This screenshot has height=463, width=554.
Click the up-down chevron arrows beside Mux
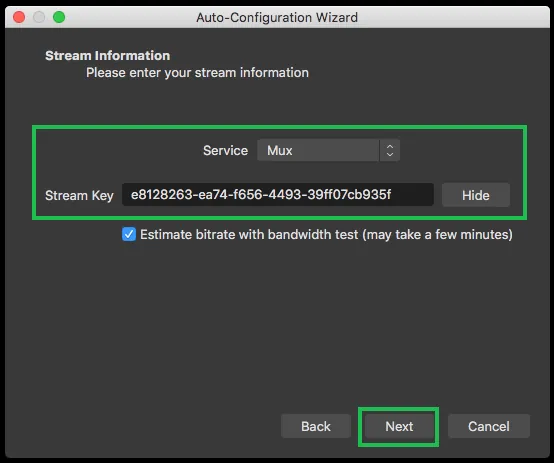click(x=390, y=151)
